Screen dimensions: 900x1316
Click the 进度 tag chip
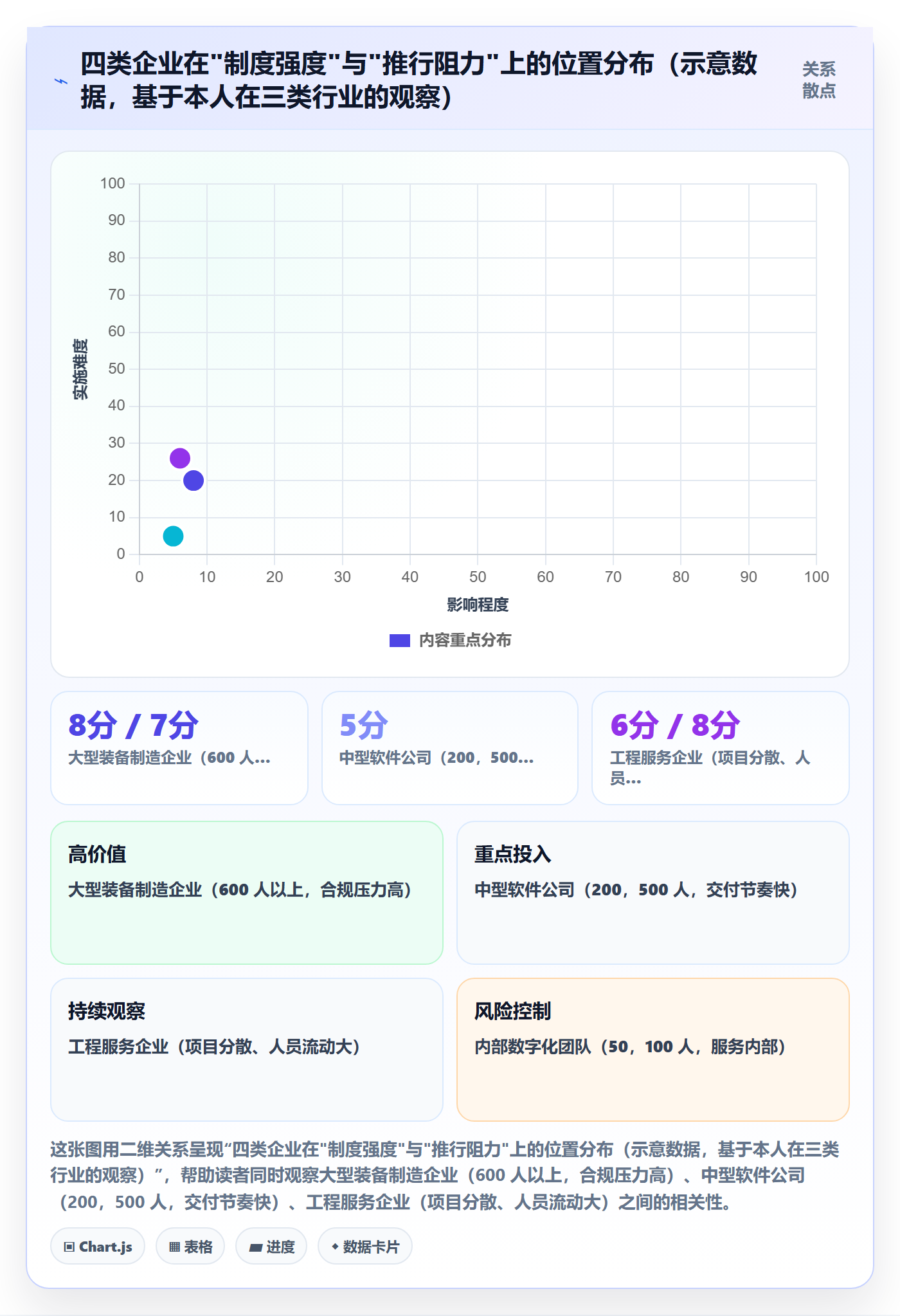point(271,1247)
